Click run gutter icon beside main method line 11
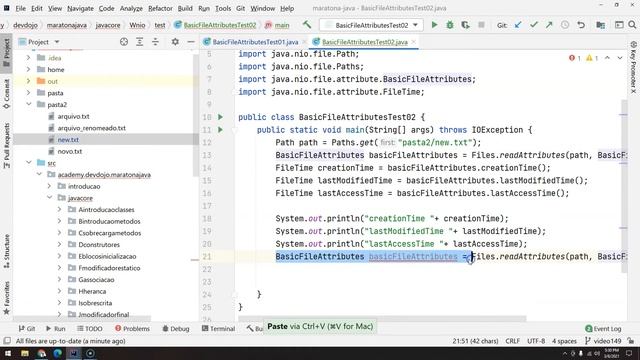 pyautogui.click(x=220, y=130)
